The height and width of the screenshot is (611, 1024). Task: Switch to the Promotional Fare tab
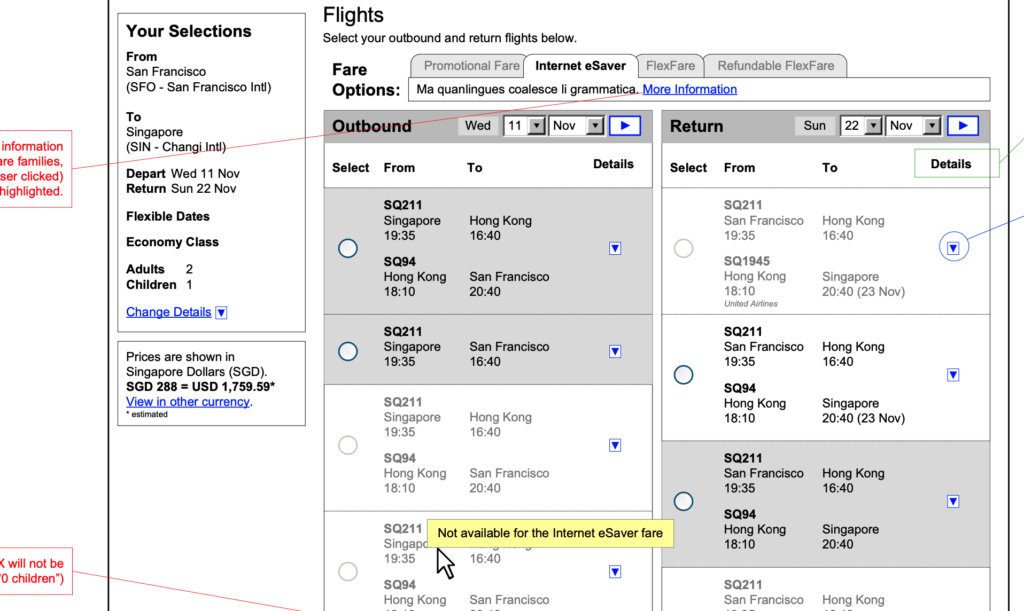pos(468,66)
